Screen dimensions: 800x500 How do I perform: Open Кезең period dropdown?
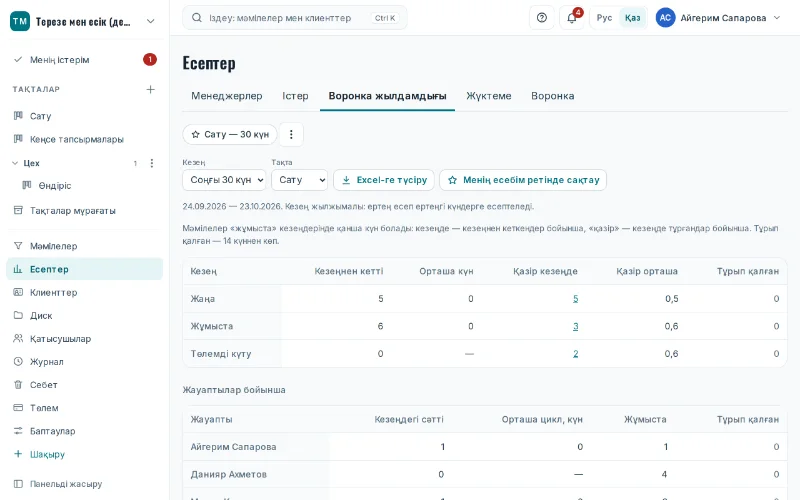224,180
